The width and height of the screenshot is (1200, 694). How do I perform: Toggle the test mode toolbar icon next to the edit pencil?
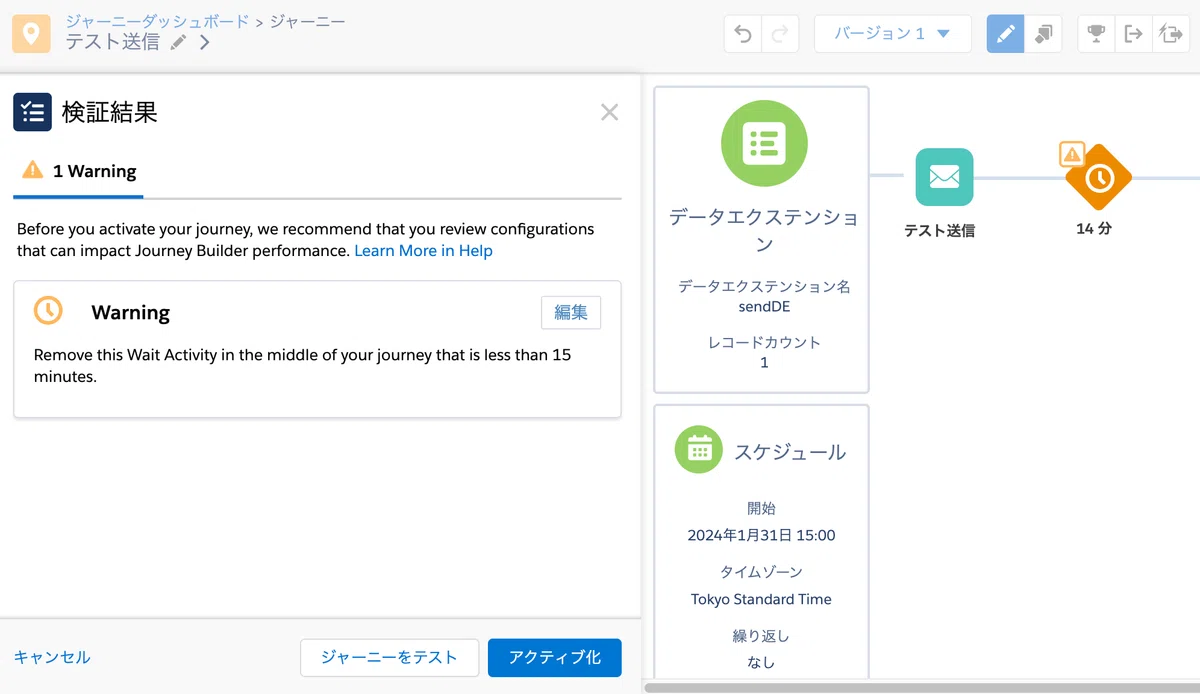point(1043,34)
